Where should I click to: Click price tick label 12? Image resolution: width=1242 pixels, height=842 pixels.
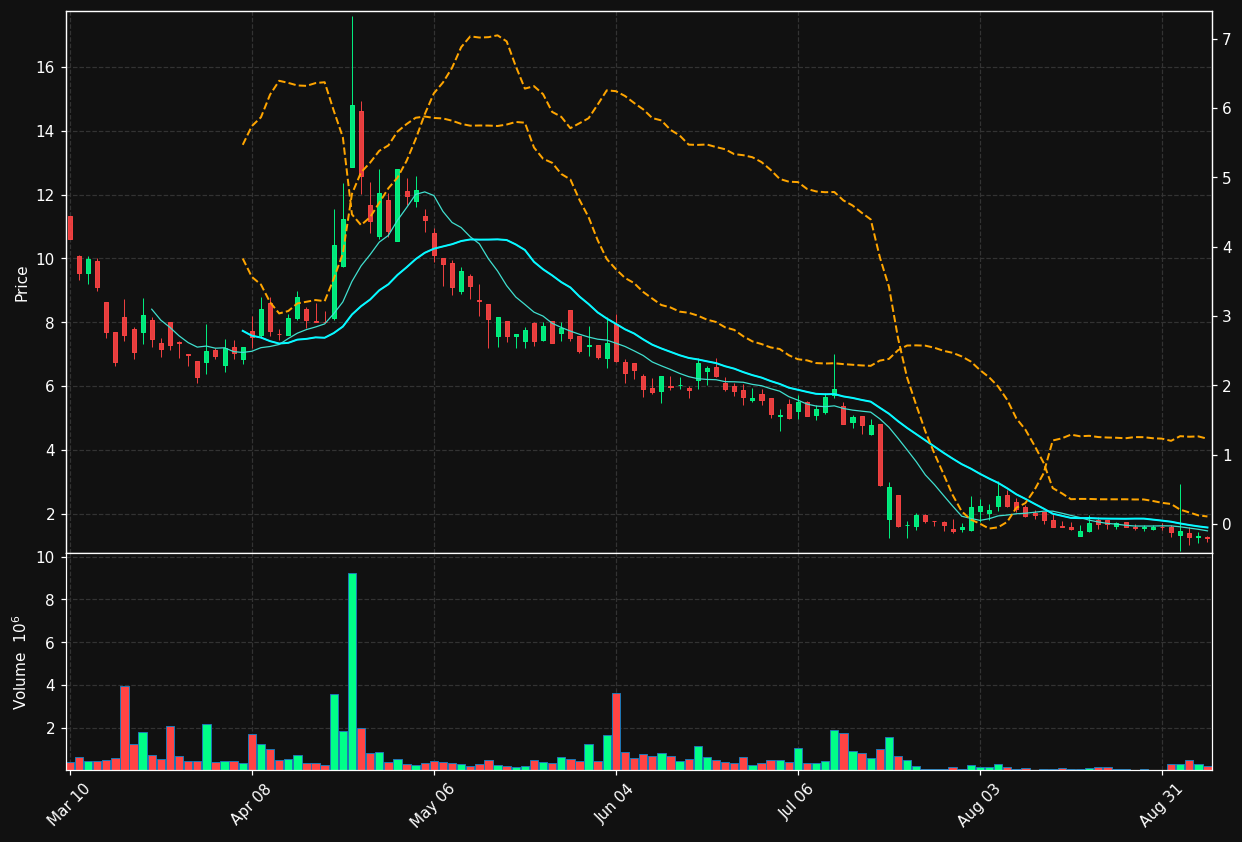47,195
